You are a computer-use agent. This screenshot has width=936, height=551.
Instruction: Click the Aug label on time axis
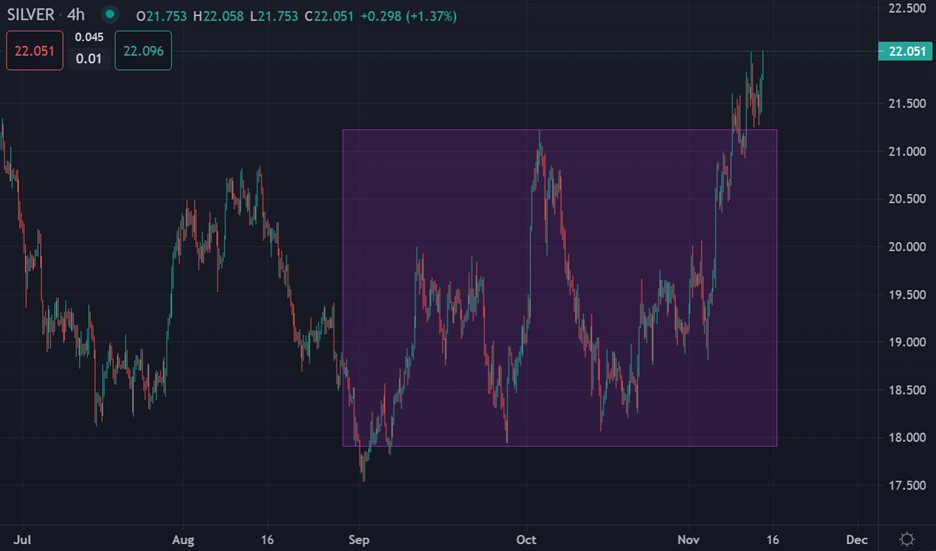click(183, 540)
